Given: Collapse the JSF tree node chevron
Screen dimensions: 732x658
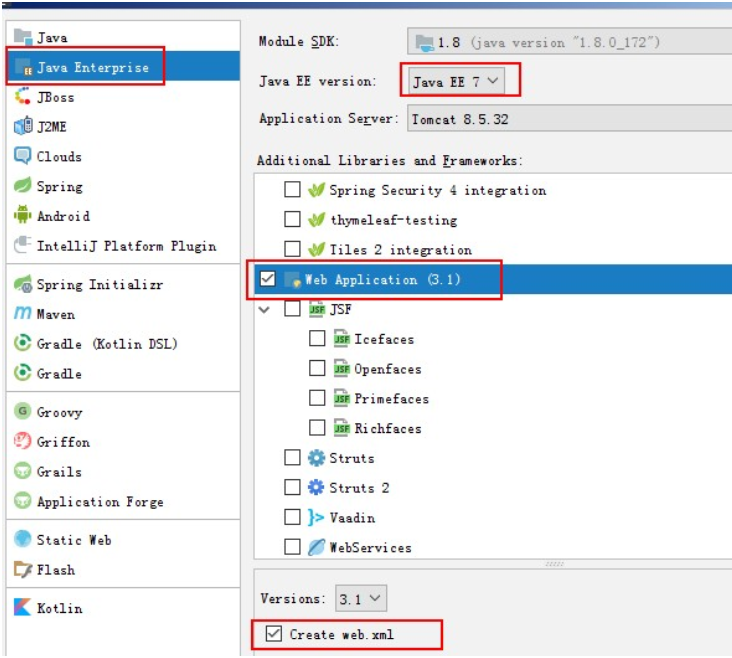Looking at the screenshot, I should pyautogui.click(x=264, y=309).
